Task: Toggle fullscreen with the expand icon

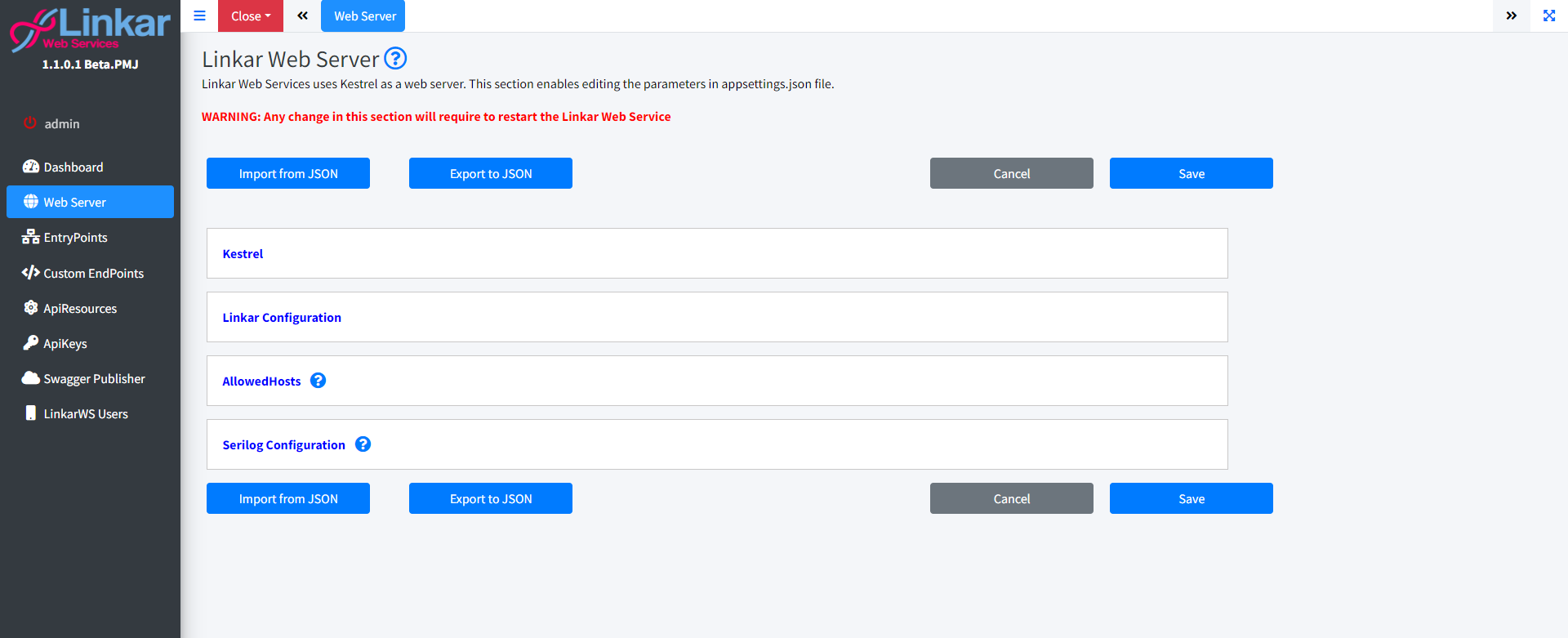Action: point(1548,16)
